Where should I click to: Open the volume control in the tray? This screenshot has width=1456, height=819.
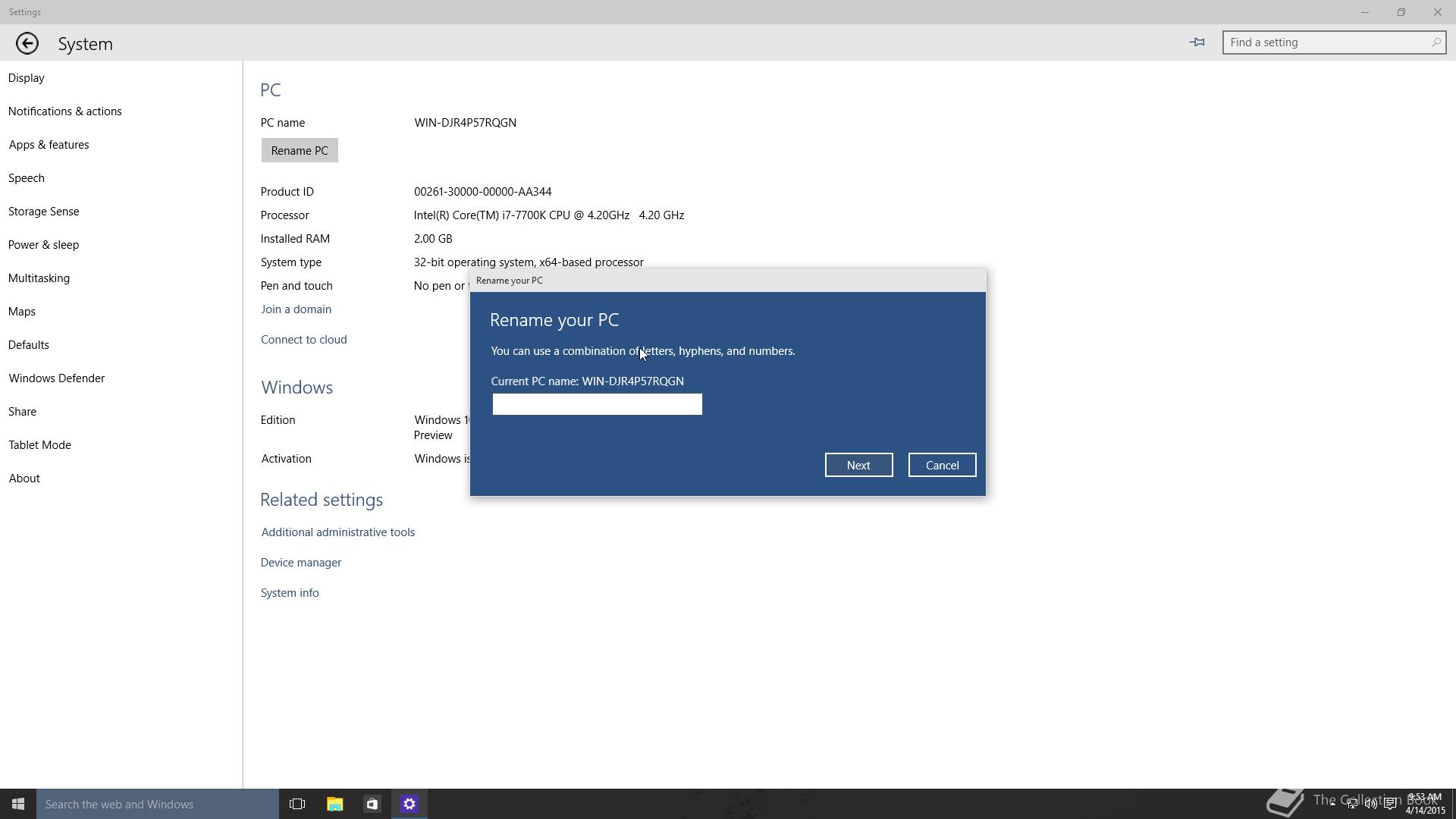tap(1371, 804)
